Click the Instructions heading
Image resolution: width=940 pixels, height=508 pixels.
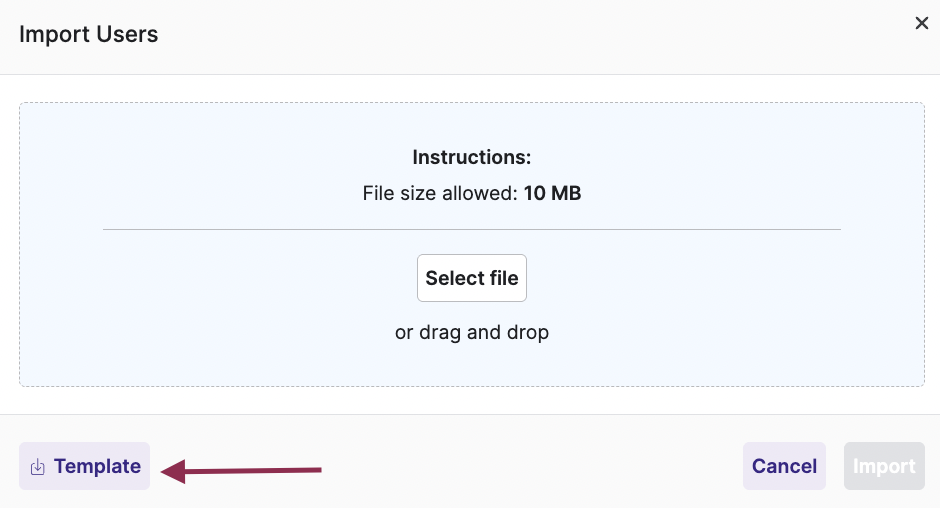472,157
